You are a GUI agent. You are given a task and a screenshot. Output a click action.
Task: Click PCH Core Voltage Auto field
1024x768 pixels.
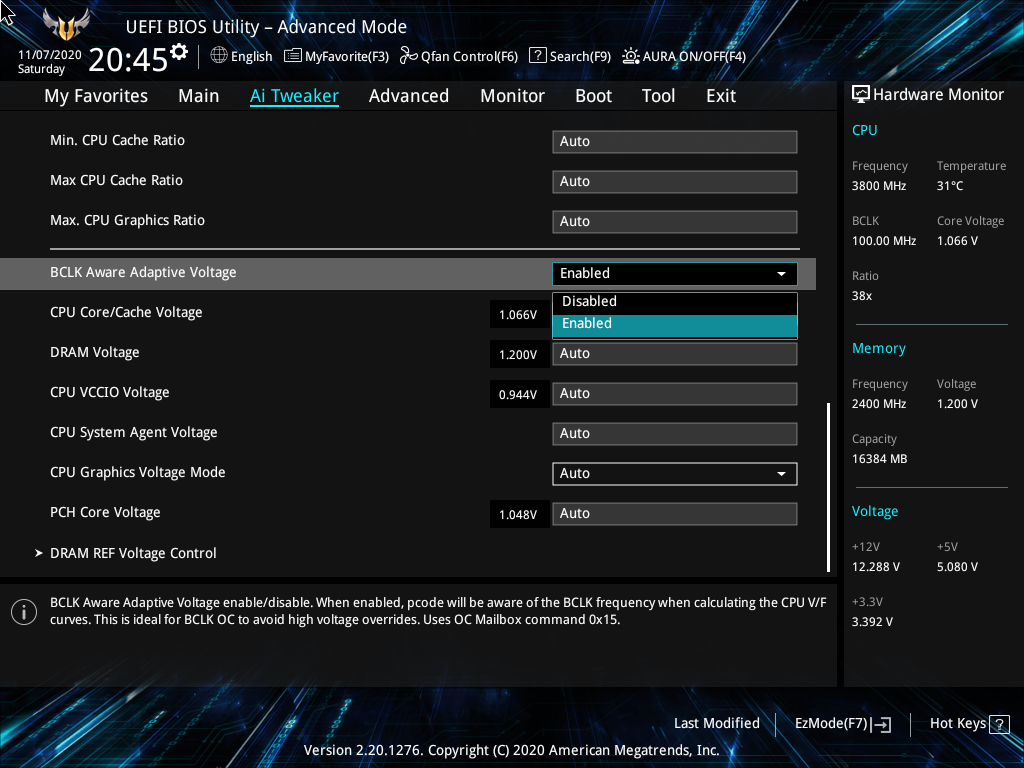[675, 513]
